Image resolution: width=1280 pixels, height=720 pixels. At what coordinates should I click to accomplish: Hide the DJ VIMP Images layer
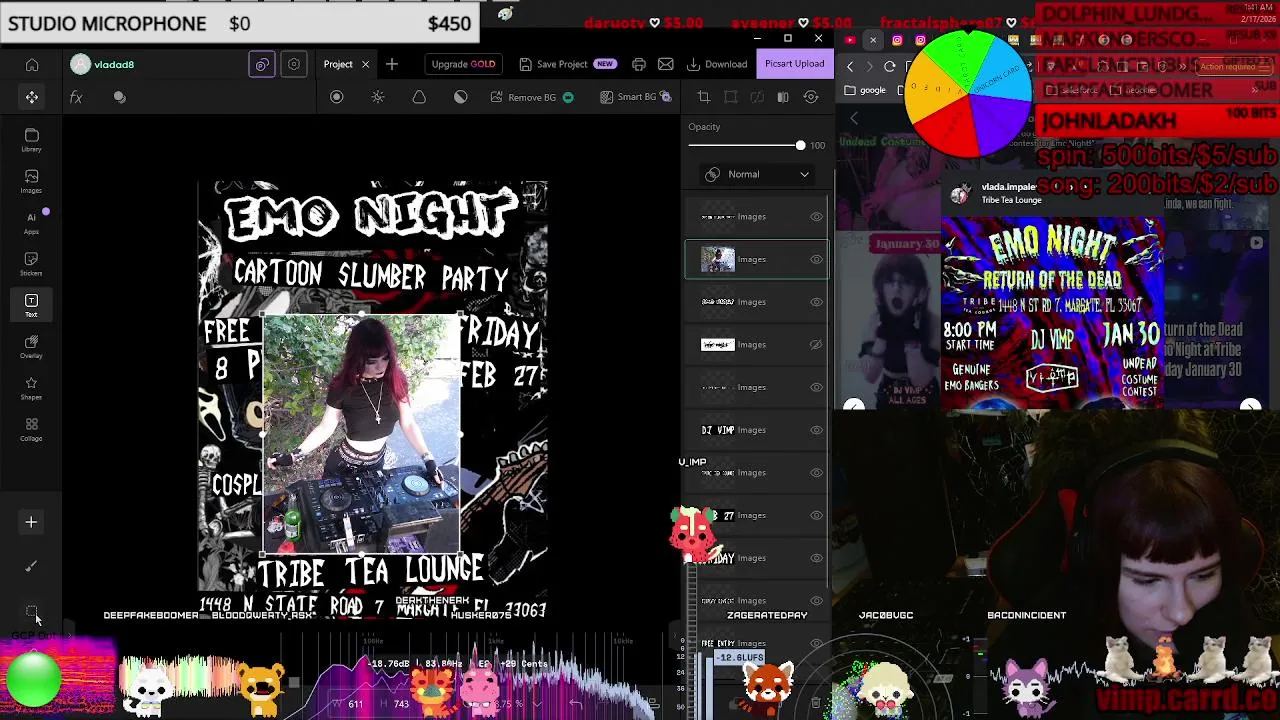click(816, 430)
